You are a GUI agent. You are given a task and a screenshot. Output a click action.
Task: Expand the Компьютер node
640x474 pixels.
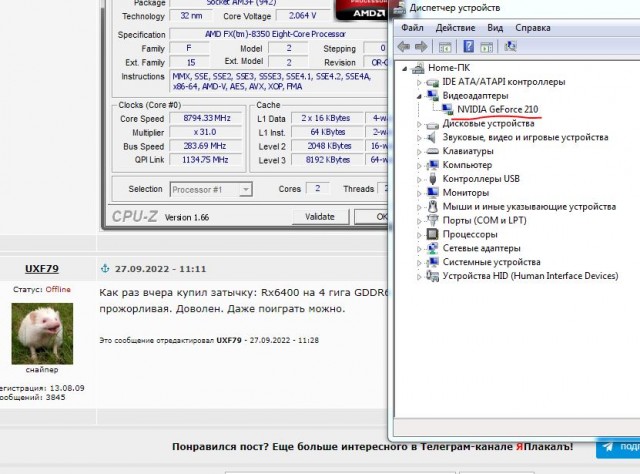click(x=419, y=166)
